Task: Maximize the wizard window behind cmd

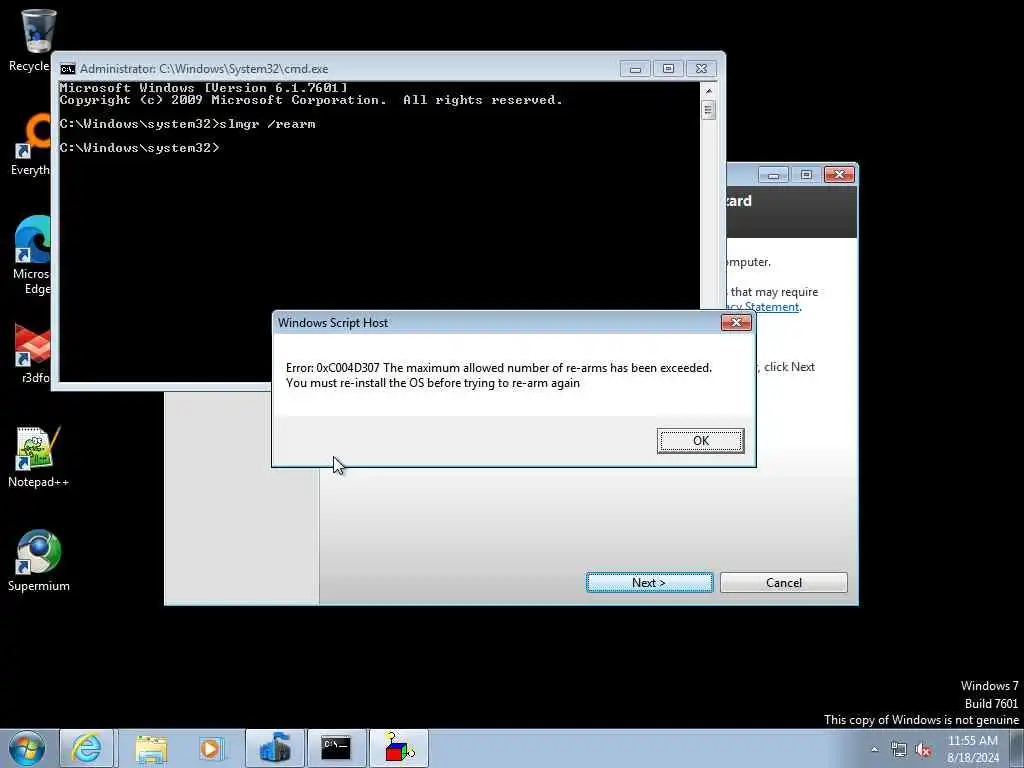Action: (x=806, y=175)
